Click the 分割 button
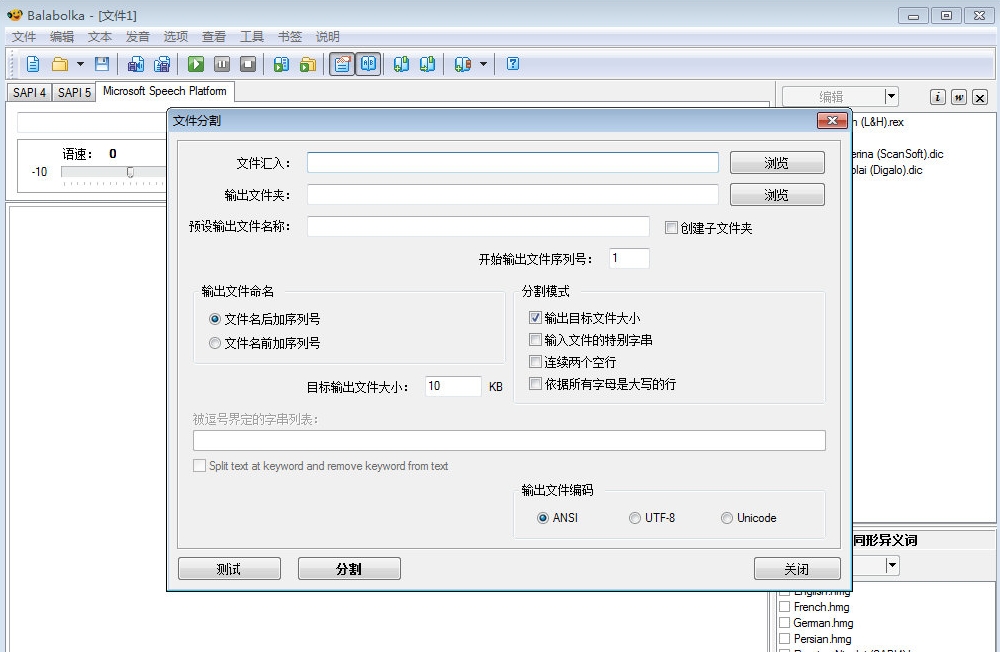 click(x=349, y=568)
